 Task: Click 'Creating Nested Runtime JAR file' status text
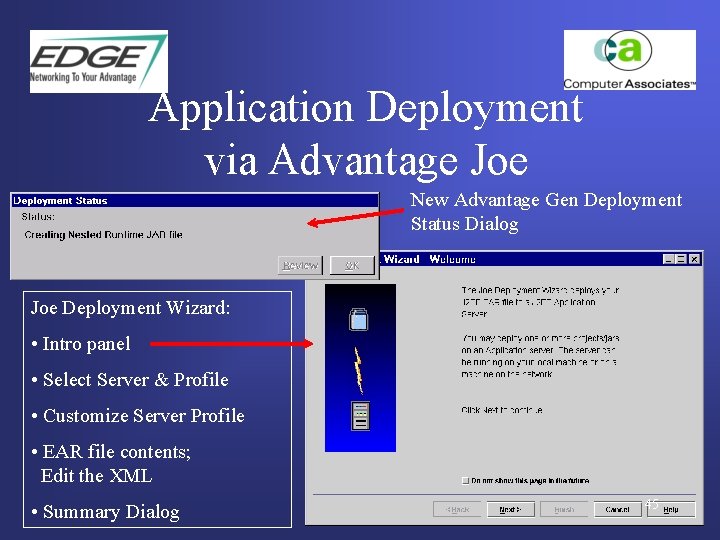point(103,235)
